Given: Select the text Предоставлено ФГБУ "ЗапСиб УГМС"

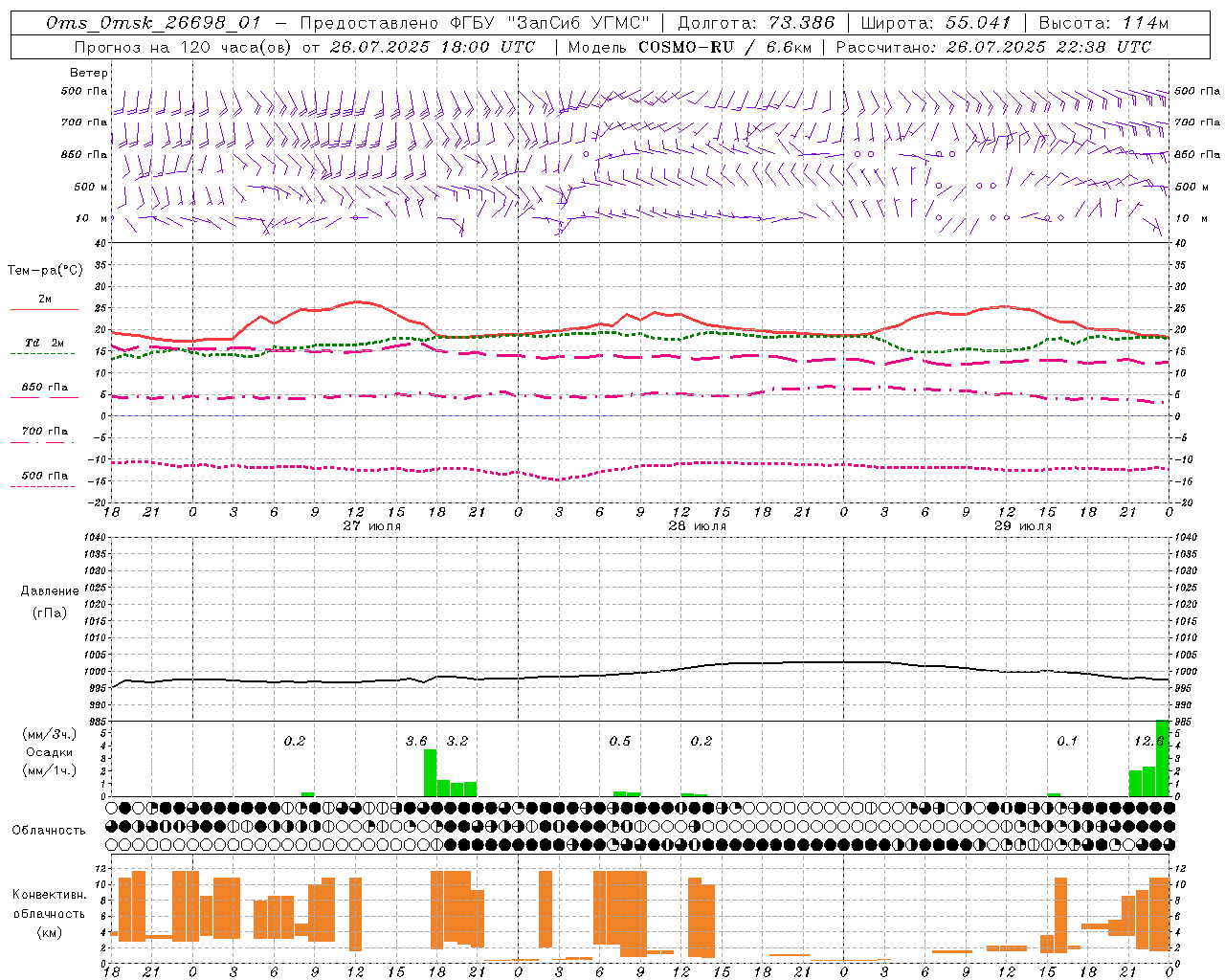Looking at the screenshot, I should pyautogui.click(x=475, y=23).
